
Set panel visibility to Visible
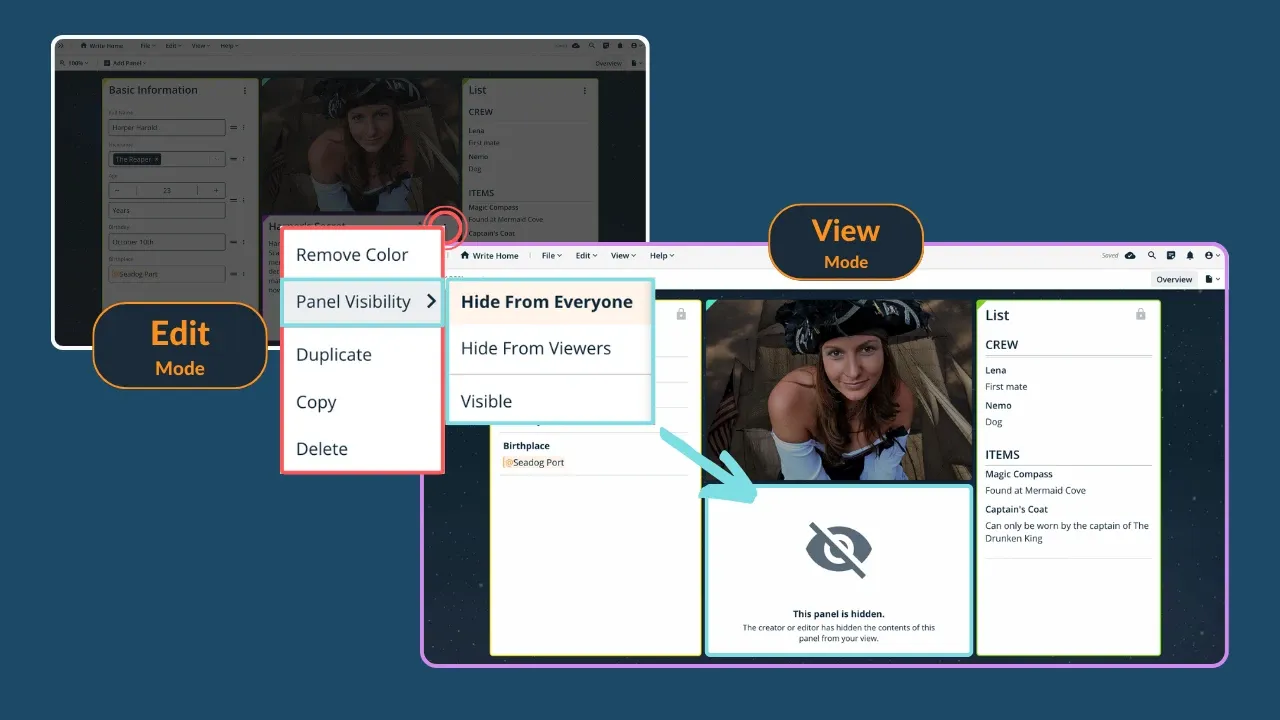pos(486,401)
